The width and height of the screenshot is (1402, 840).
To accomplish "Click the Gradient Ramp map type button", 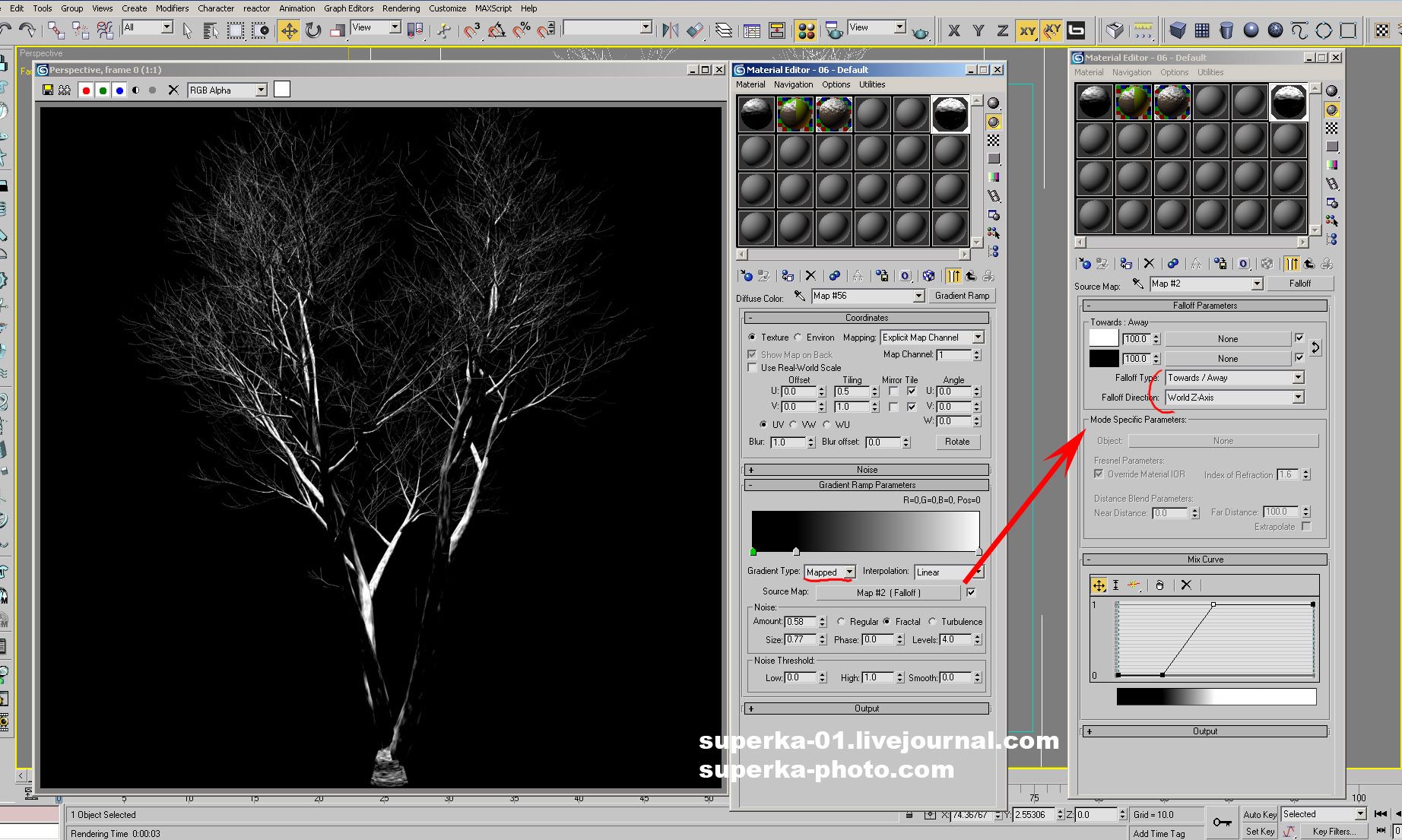I will click(962, 296).
